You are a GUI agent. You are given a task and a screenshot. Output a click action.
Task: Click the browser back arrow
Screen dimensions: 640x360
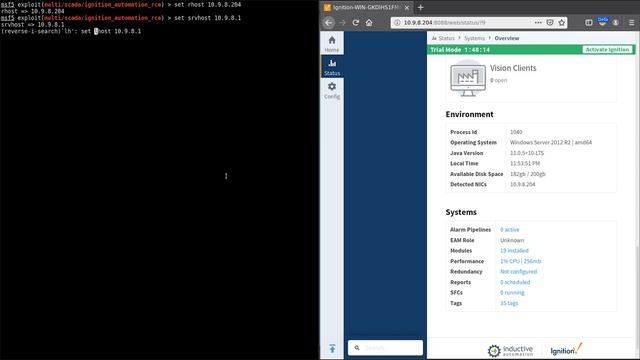pos(329,22)
